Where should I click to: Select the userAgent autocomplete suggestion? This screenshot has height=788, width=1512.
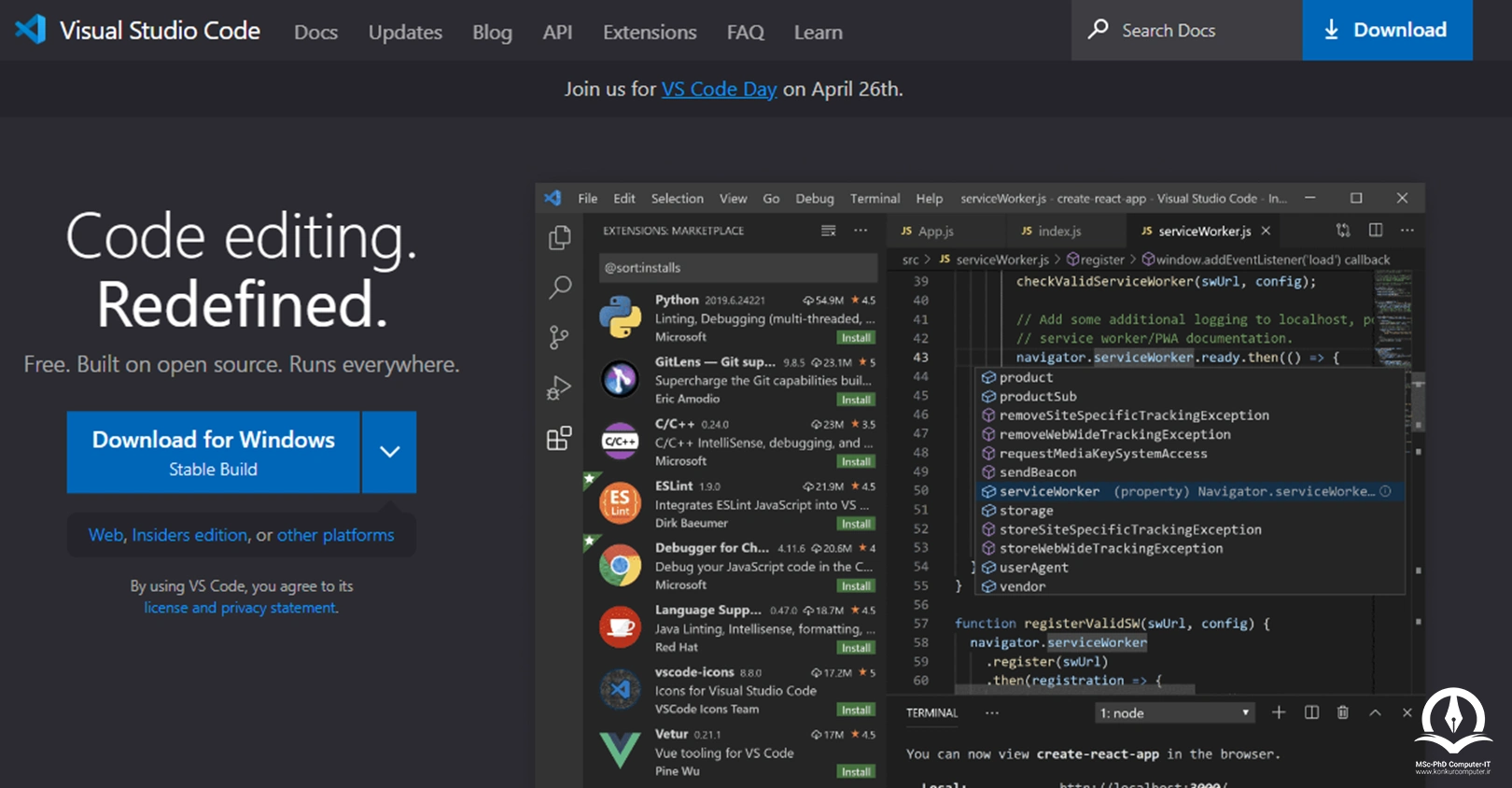[x=1190, y=568]
